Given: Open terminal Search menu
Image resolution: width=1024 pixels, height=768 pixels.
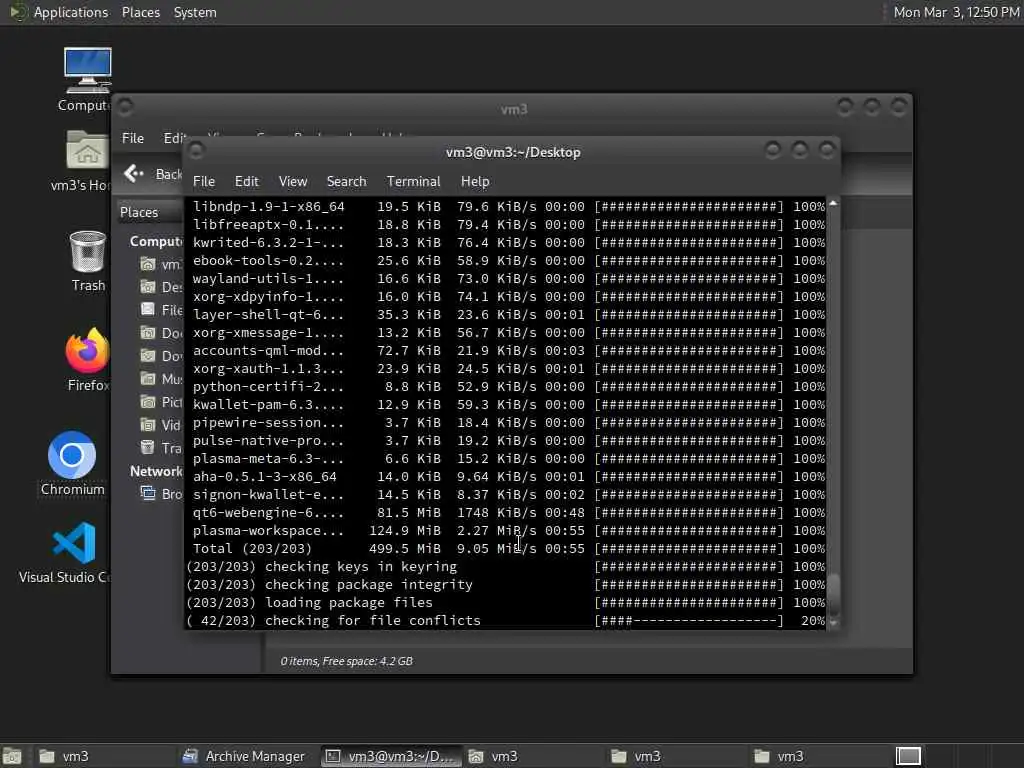Looking at the screenshot, I should coord(346,181).
